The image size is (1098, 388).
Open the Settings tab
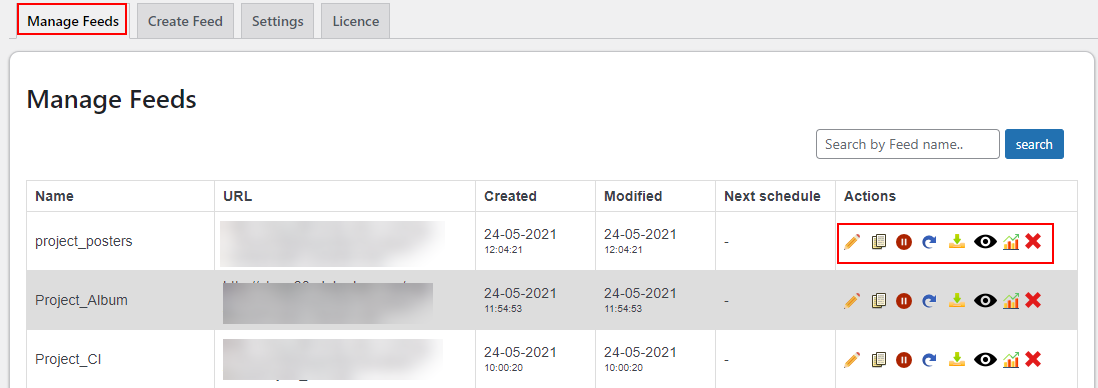[x=277, y=21]
